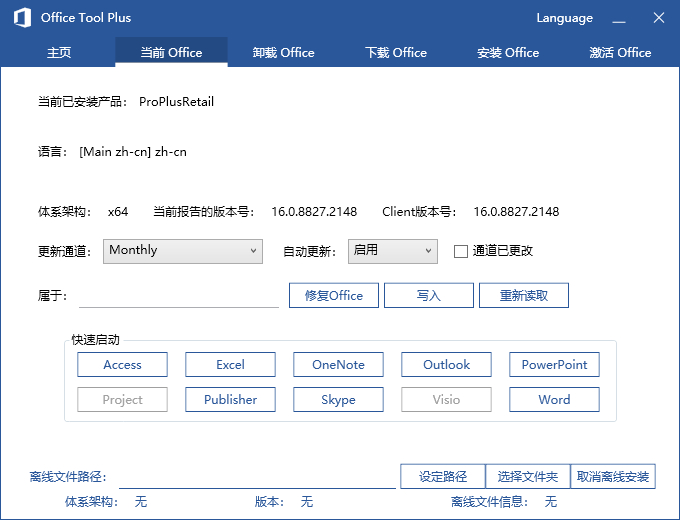Launch Publisher from quick start
The image size is (680, 520).
tap(230, 399)
